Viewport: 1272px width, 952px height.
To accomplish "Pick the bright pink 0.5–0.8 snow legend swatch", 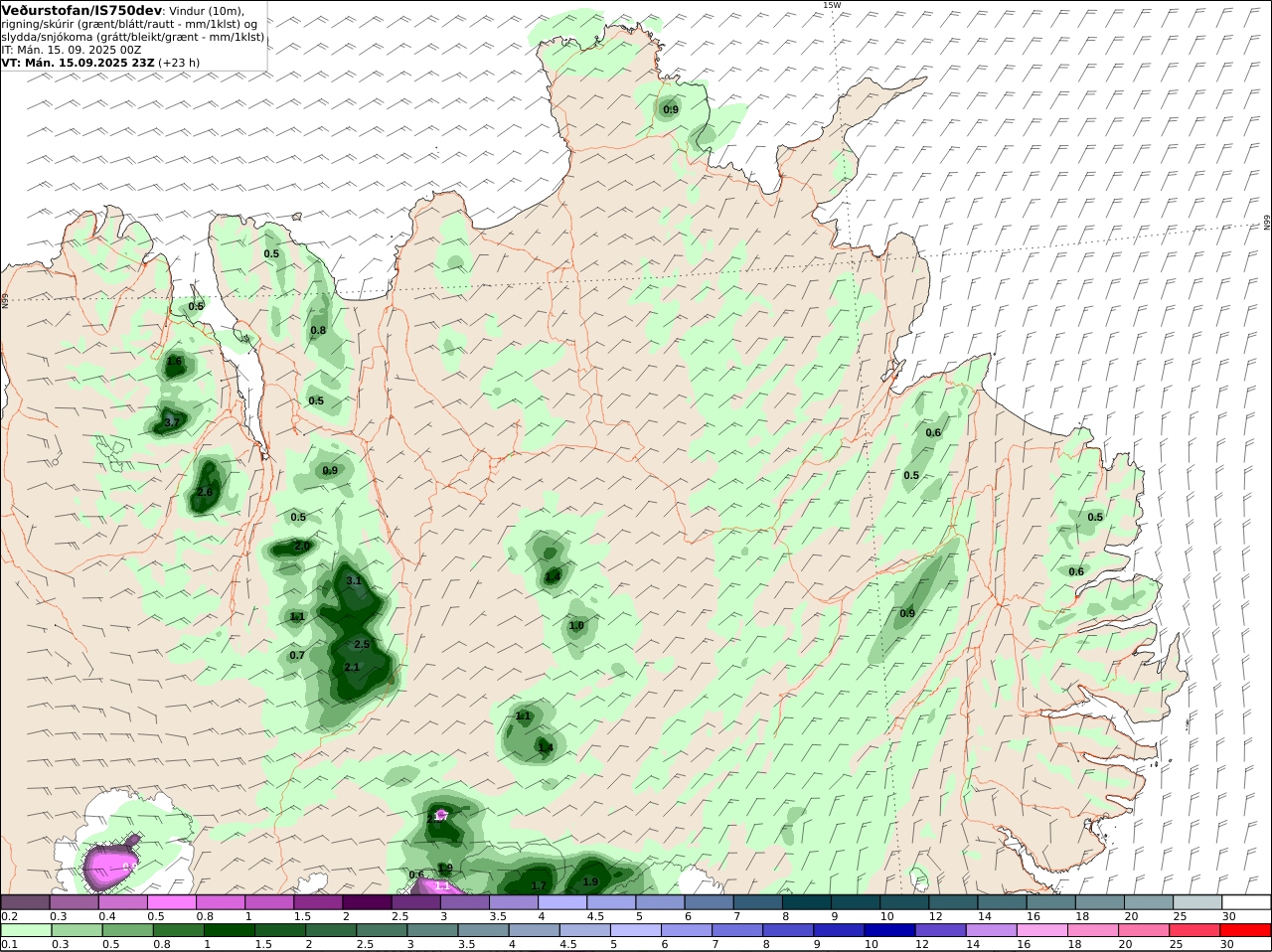I will coord(171,902).
